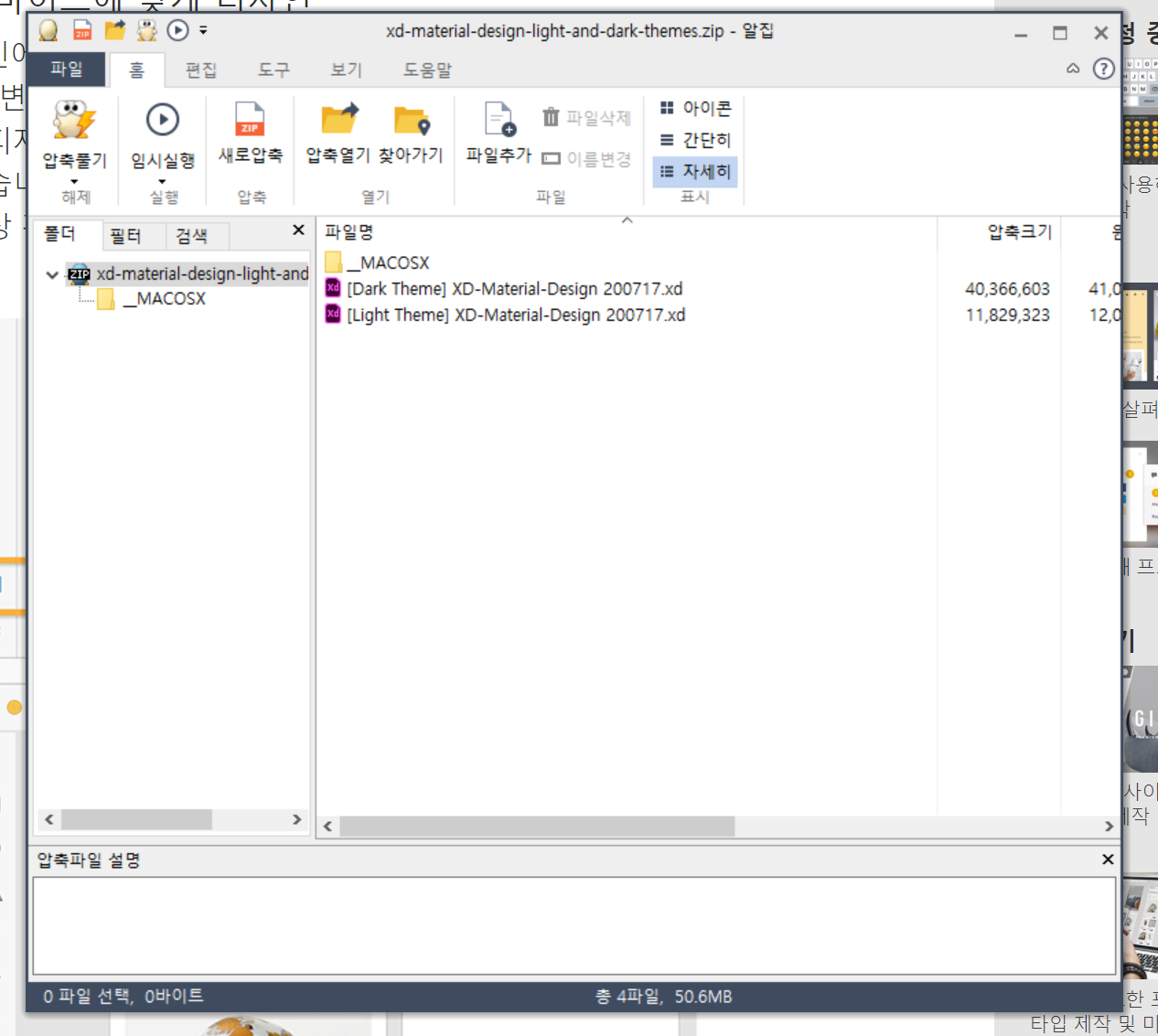Expand the 임시실행 dropdown arrow

click(x=163, y=181)
